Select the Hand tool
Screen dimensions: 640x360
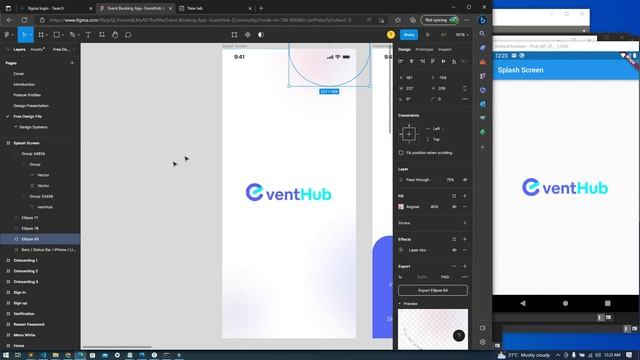(x=115, y=35)
